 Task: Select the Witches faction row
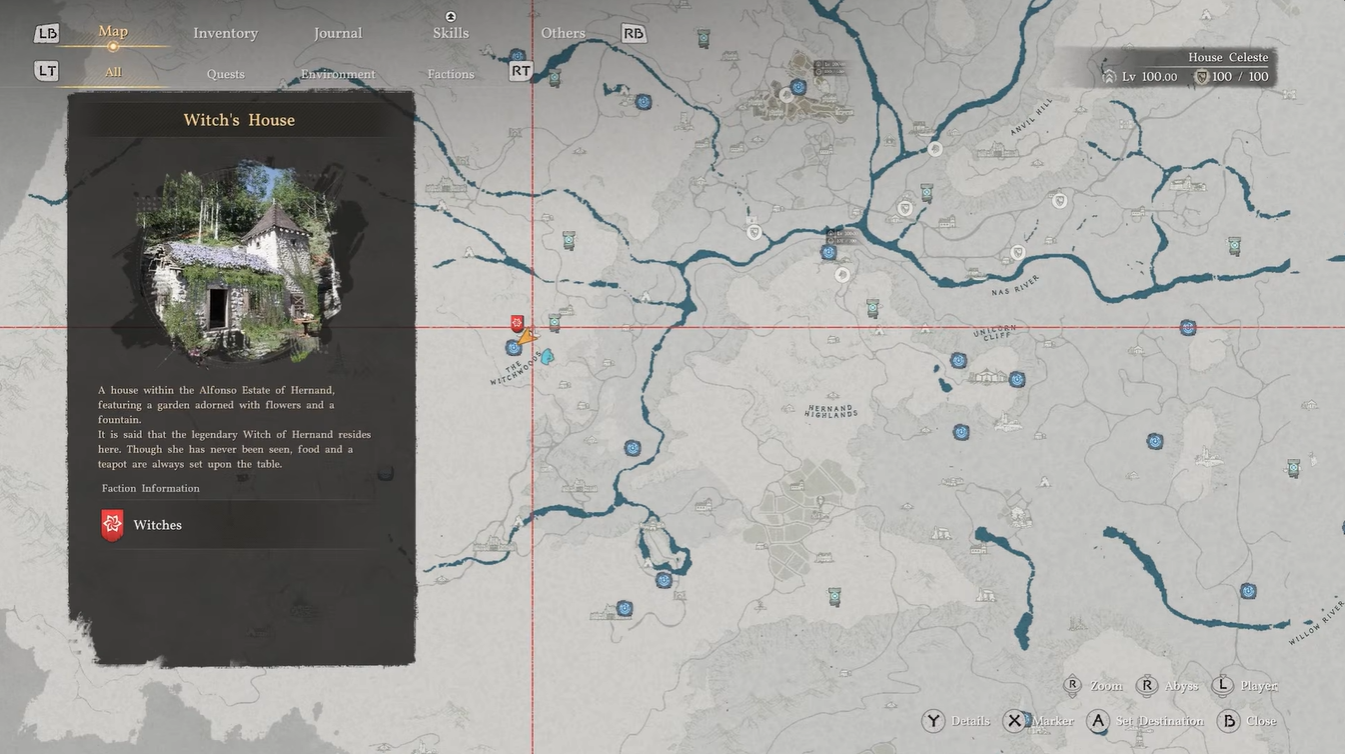point(240,525)
